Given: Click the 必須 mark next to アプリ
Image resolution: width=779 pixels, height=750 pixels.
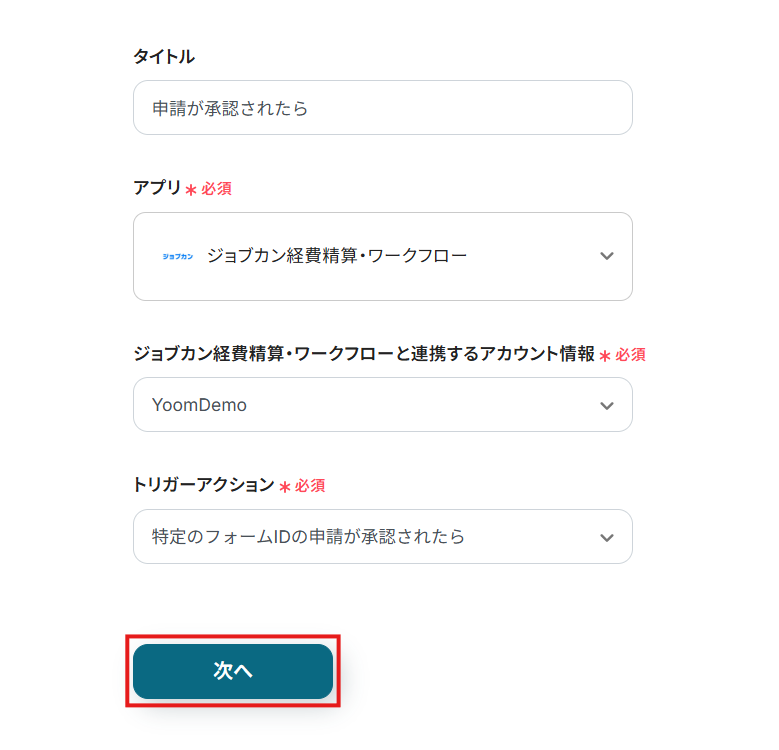Looking at the screenshot, I should (x=216, y=188).
